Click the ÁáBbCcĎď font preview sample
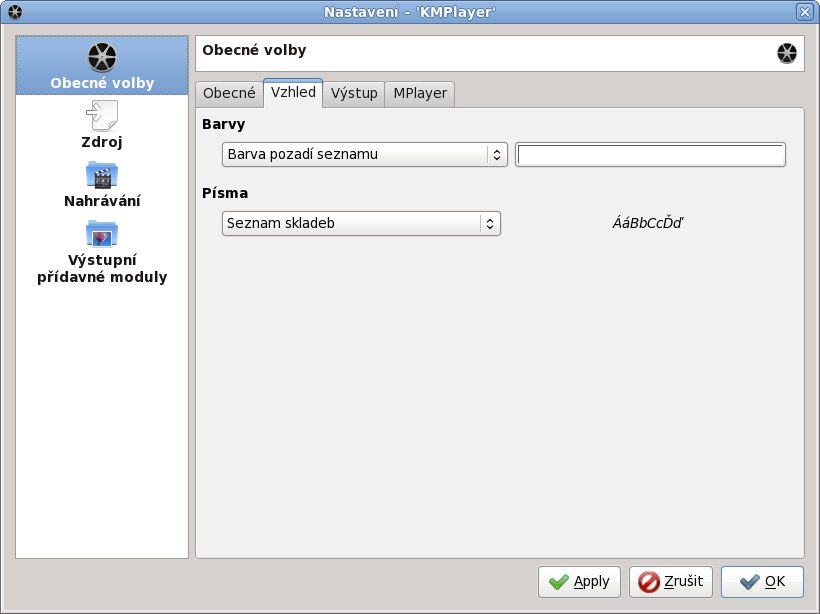The height and width of the screenshot is (614, 820). point(647,223)
